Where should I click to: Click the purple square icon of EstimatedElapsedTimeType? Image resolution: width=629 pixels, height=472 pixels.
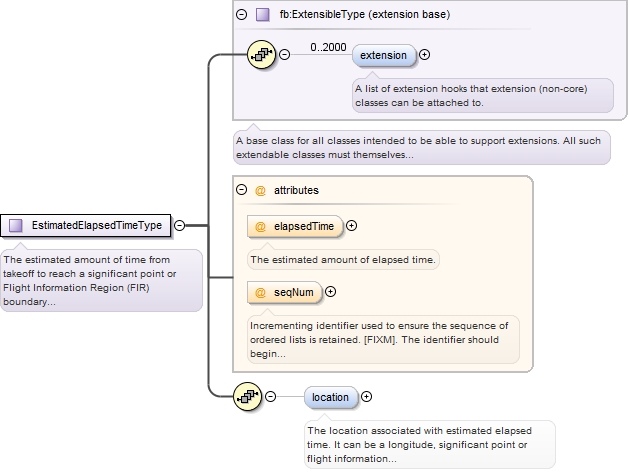click(15, 226)
